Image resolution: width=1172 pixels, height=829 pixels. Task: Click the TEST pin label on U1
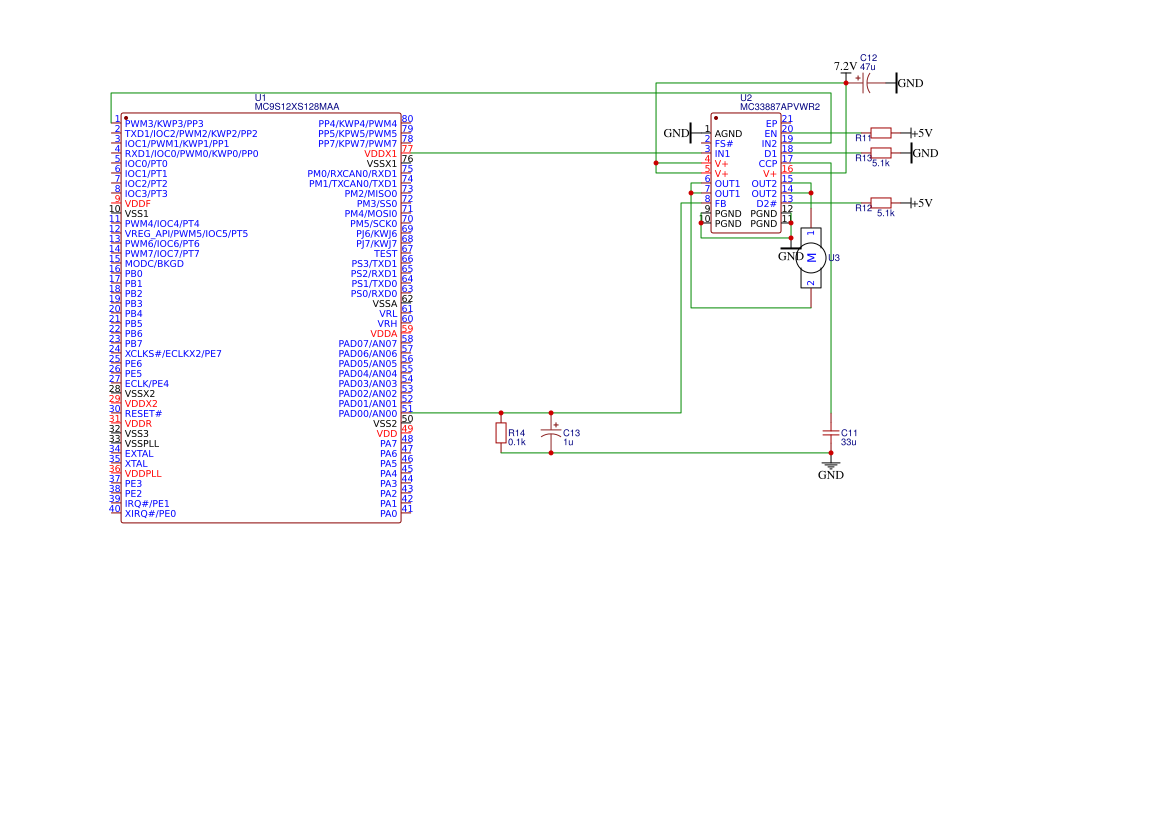[x=386, y=254]
